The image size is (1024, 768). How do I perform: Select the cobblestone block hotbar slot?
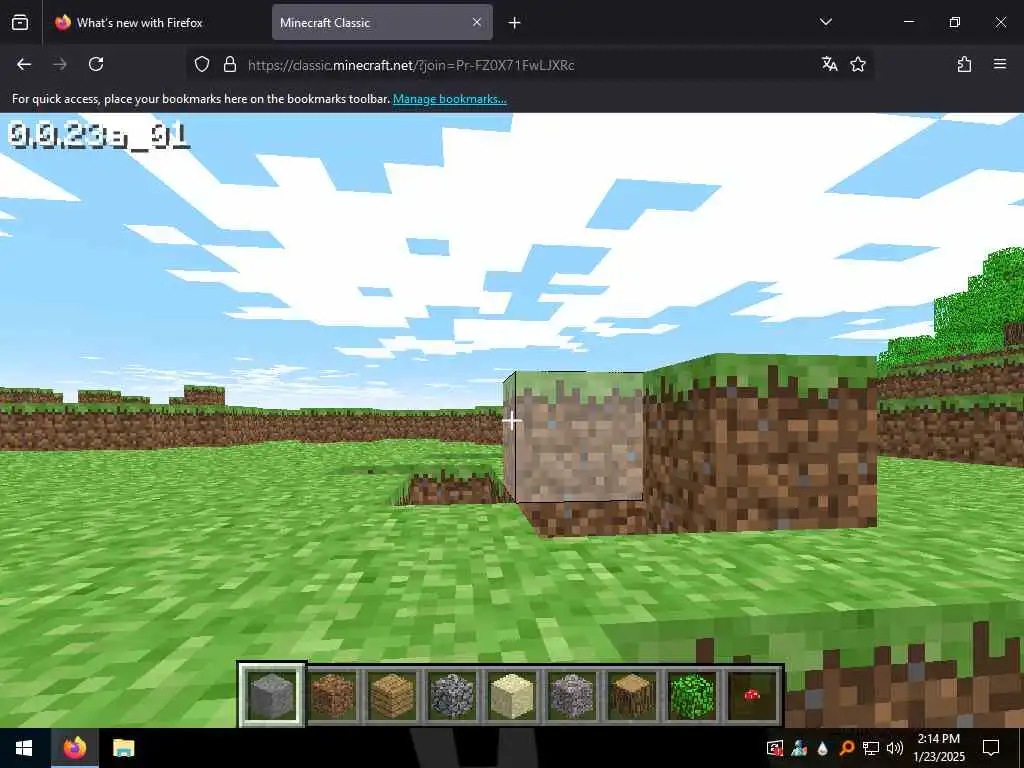[452, 695]
